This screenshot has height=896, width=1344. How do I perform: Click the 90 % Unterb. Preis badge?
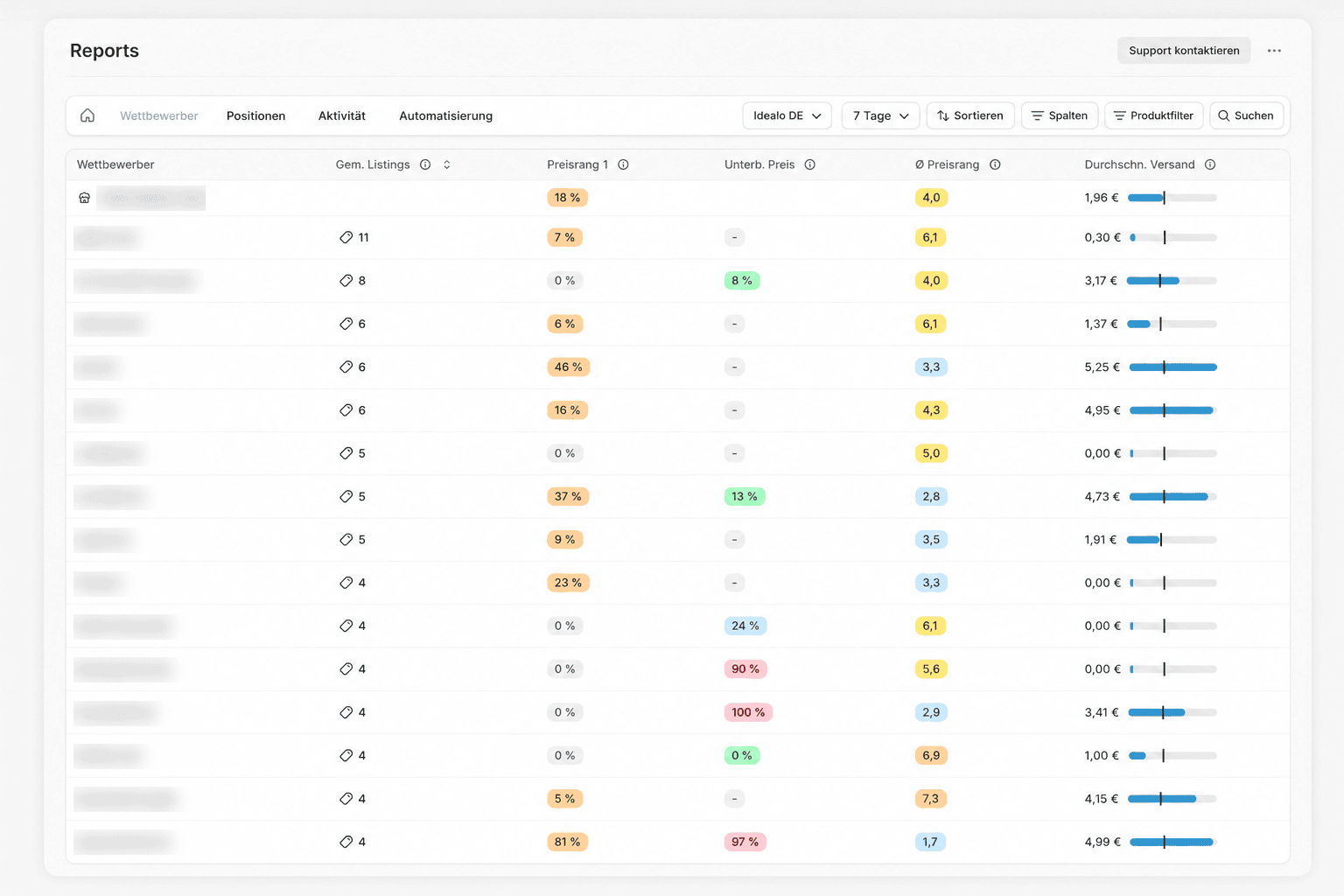coord(745,669)
